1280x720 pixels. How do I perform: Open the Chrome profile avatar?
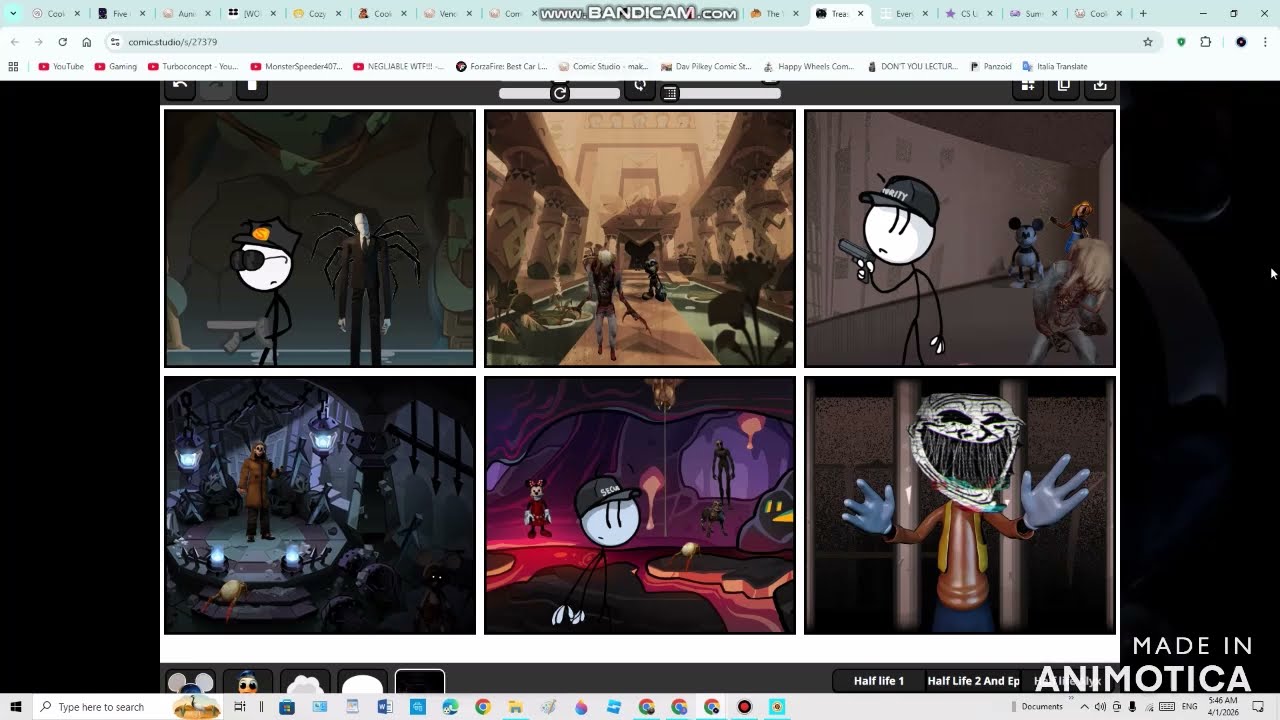(1241, 42)
